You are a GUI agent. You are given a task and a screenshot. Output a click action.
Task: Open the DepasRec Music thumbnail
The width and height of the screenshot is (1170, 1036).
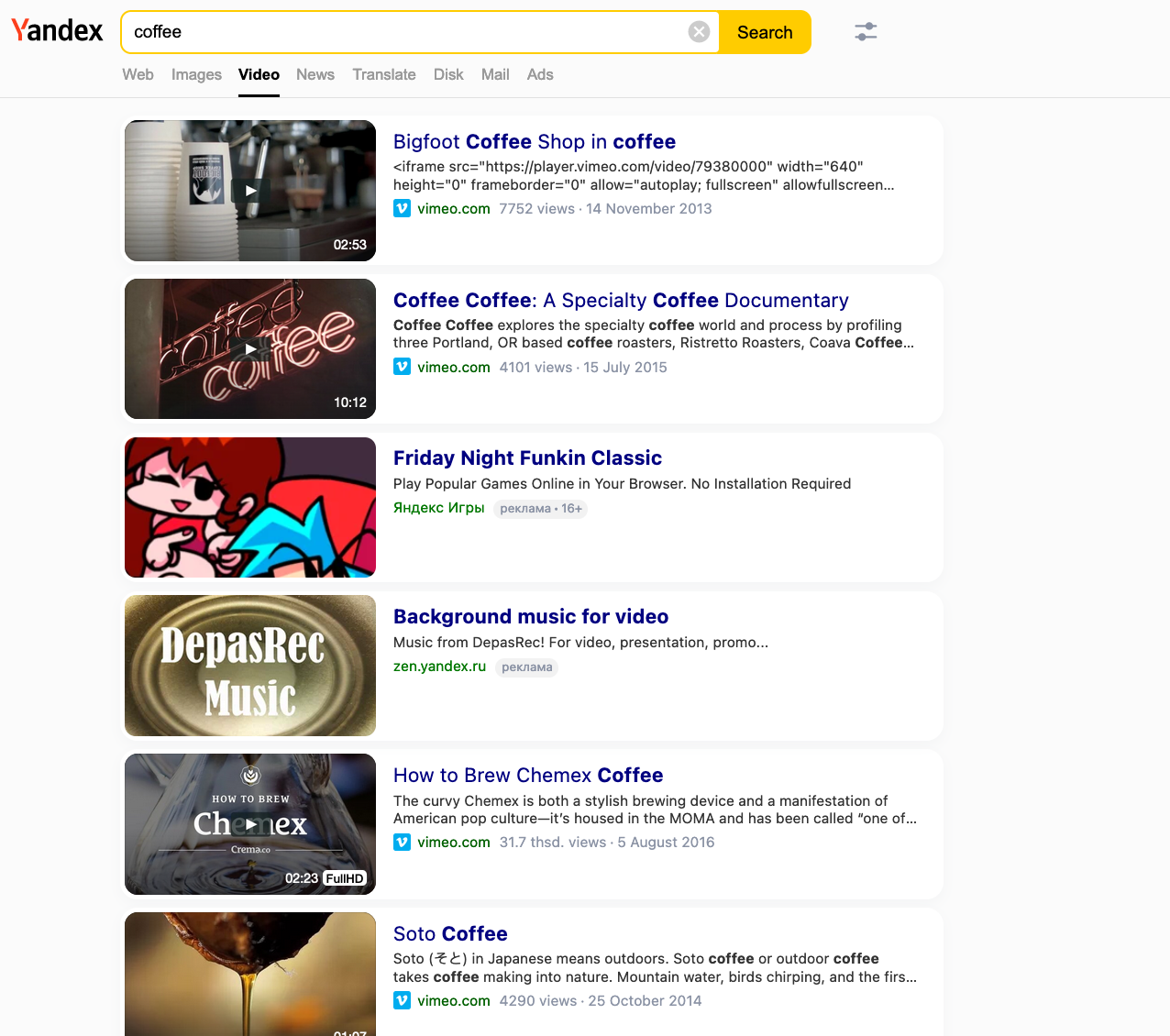(x=250, y=666)
